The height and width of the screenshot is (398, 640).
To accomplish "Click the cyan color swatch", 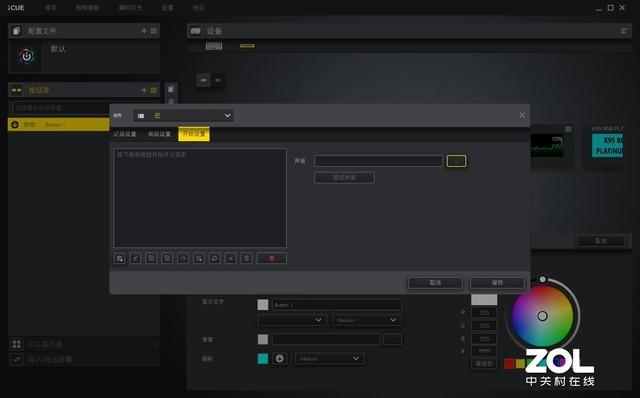I will tap(263, 358).
